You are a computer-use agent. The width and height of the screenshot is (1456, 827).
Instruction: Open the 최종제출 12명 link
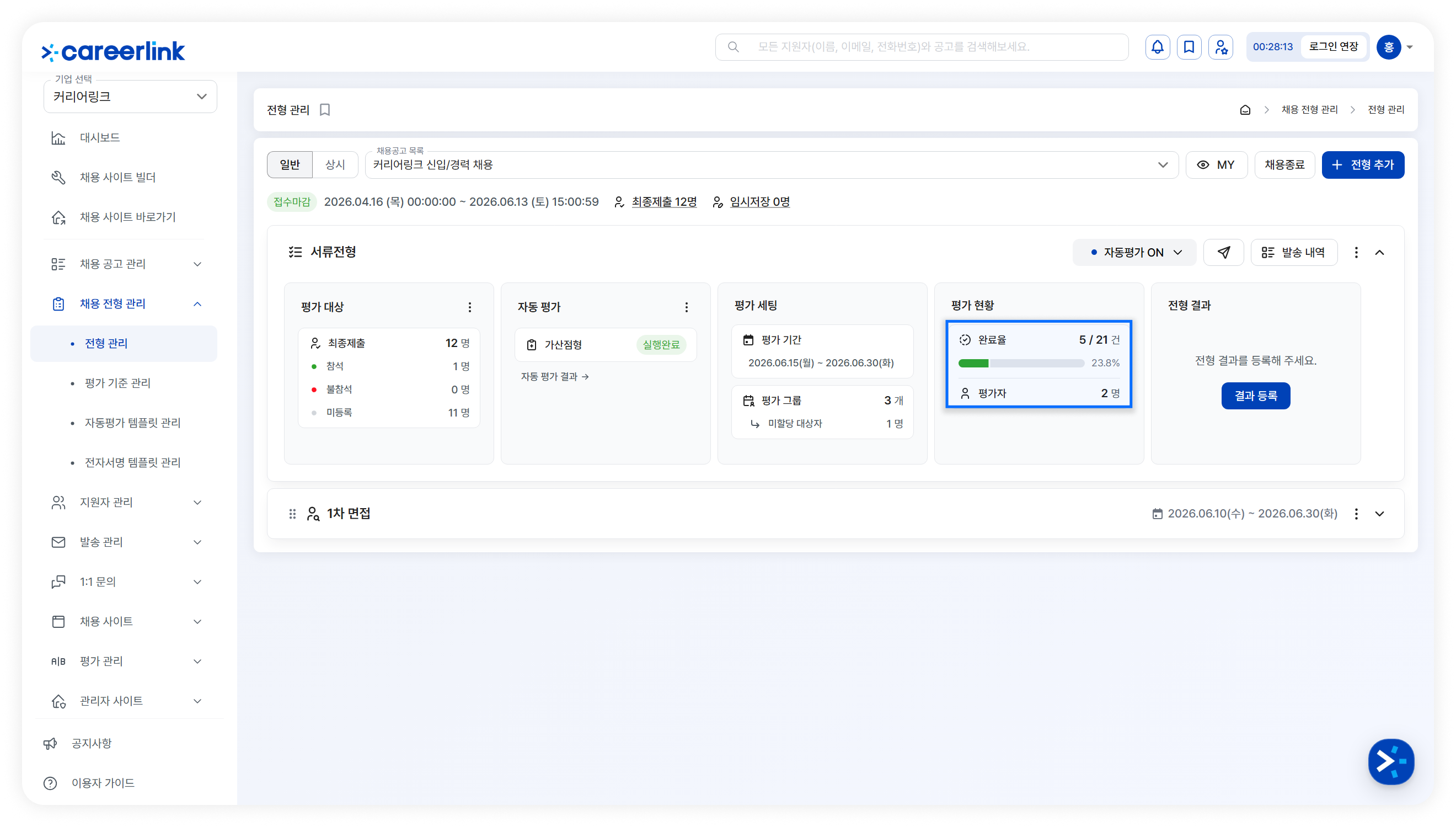click(663, 202)
